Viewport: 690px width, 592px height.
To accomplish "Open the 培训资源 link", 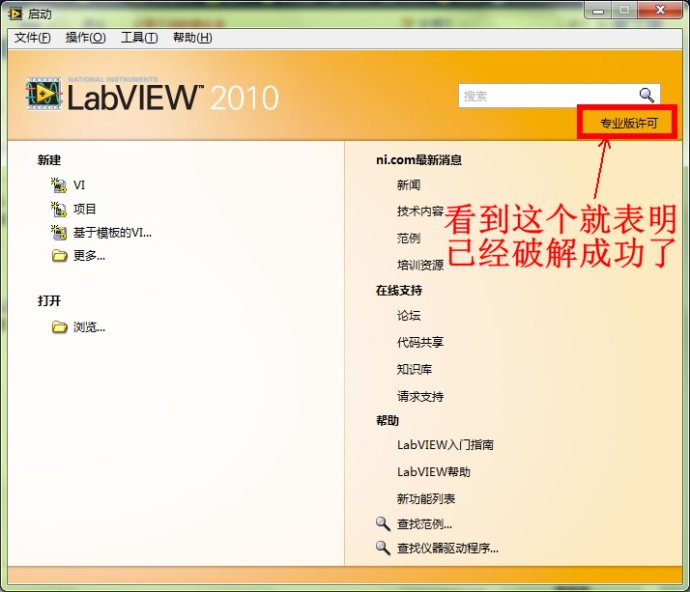I will (x=420, y=265).
